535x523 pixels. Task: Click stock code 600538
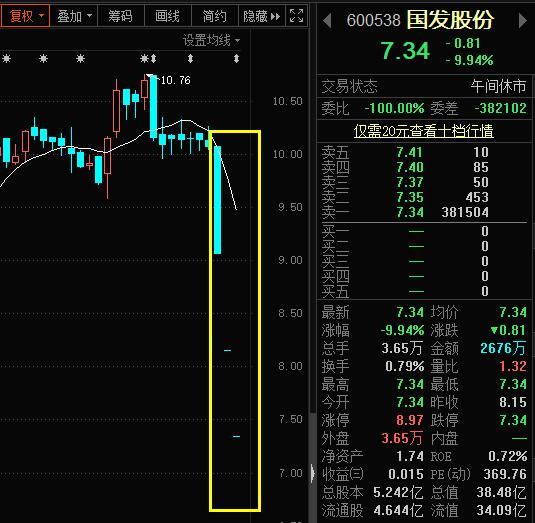(374, 20)
